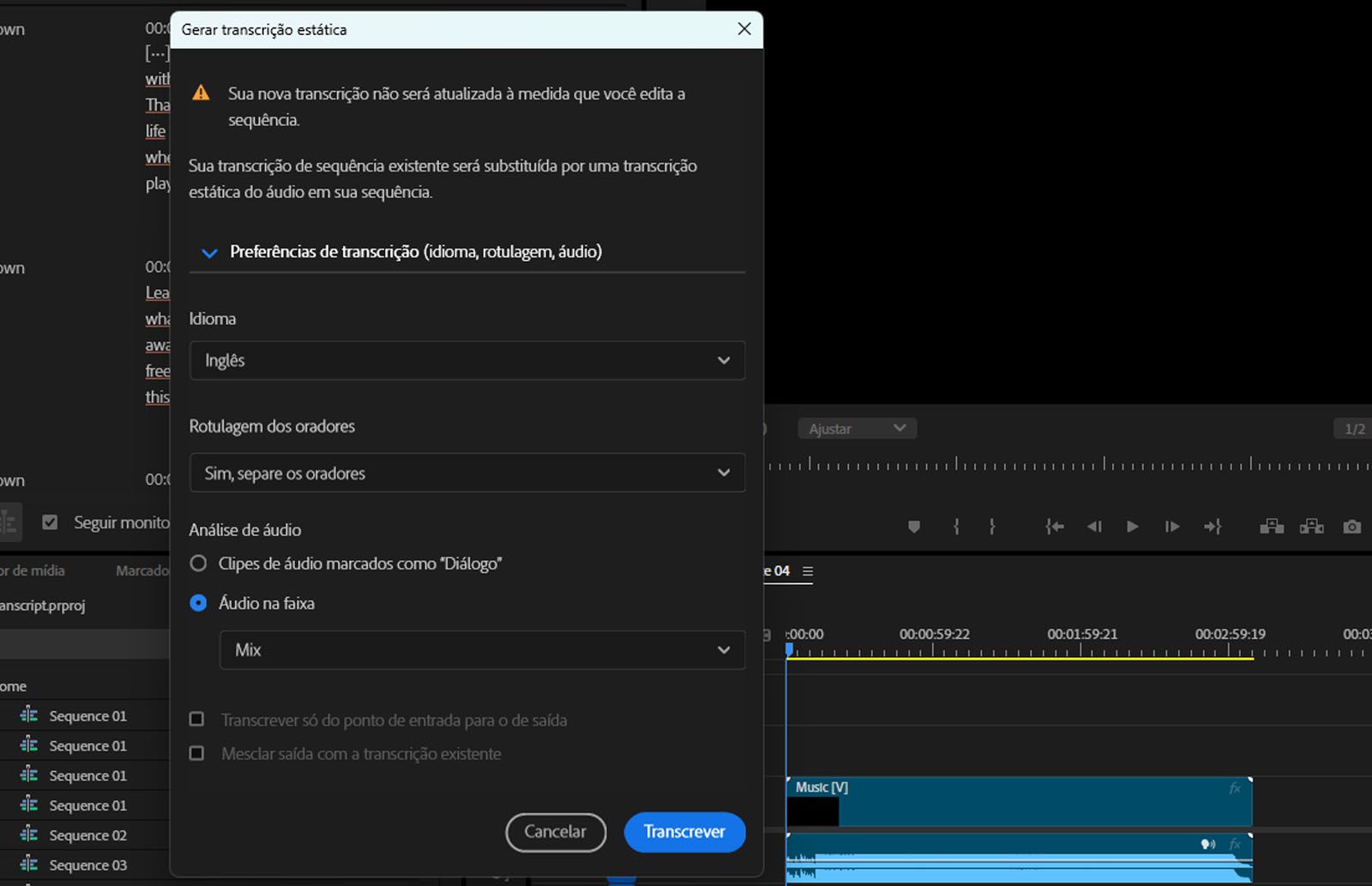Open the timeline panel menu next to '04'

(x=807, y=570)
